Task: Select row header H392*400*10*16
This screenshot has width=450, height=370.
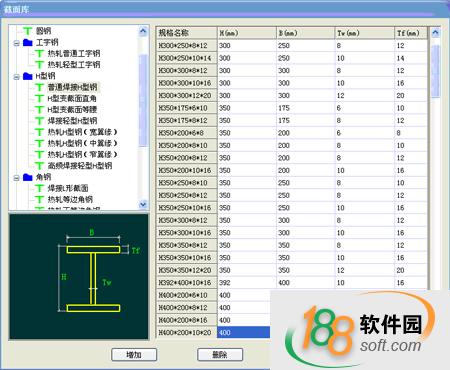Action: [x=186, y=283]
